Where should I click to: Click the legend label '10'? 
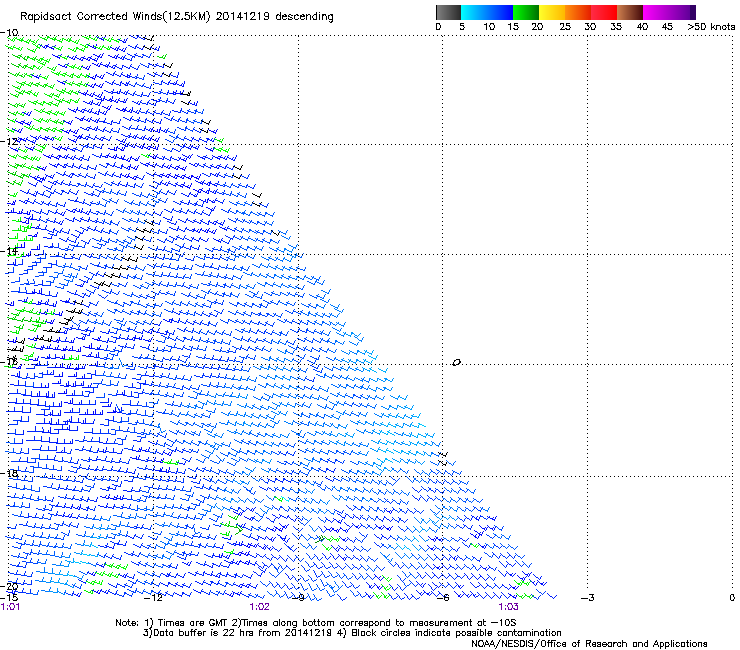[489, 27]
